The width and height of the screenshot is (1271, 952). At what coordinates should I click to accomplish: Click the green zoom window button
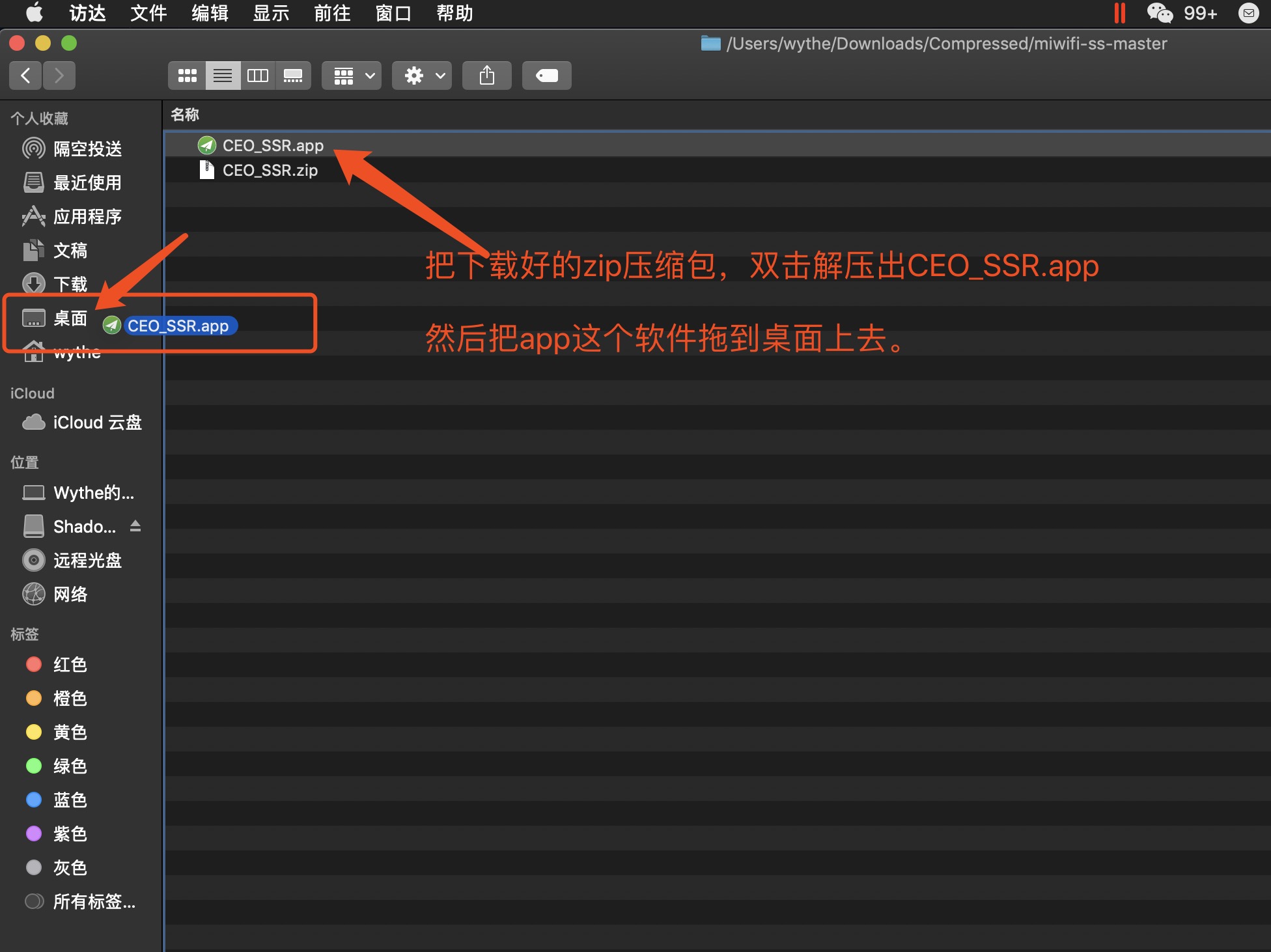[69, 43]
